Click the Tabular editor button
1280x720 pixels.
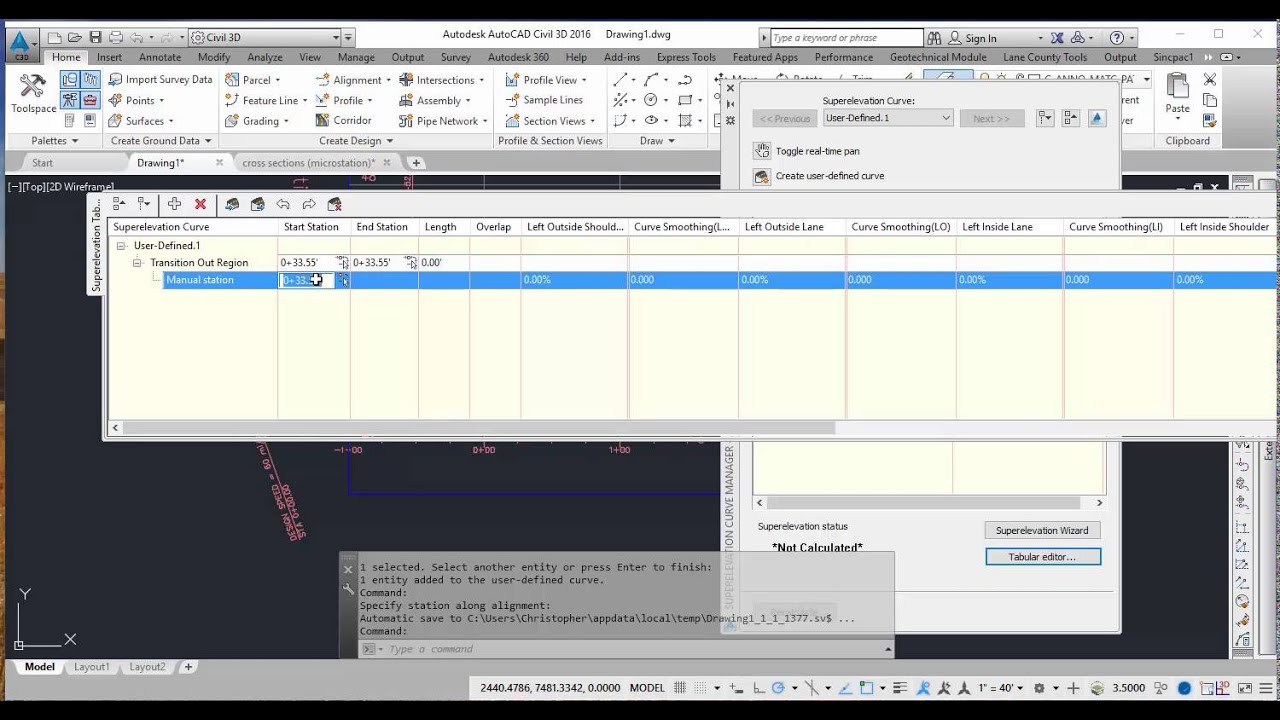click(1042, 557)
